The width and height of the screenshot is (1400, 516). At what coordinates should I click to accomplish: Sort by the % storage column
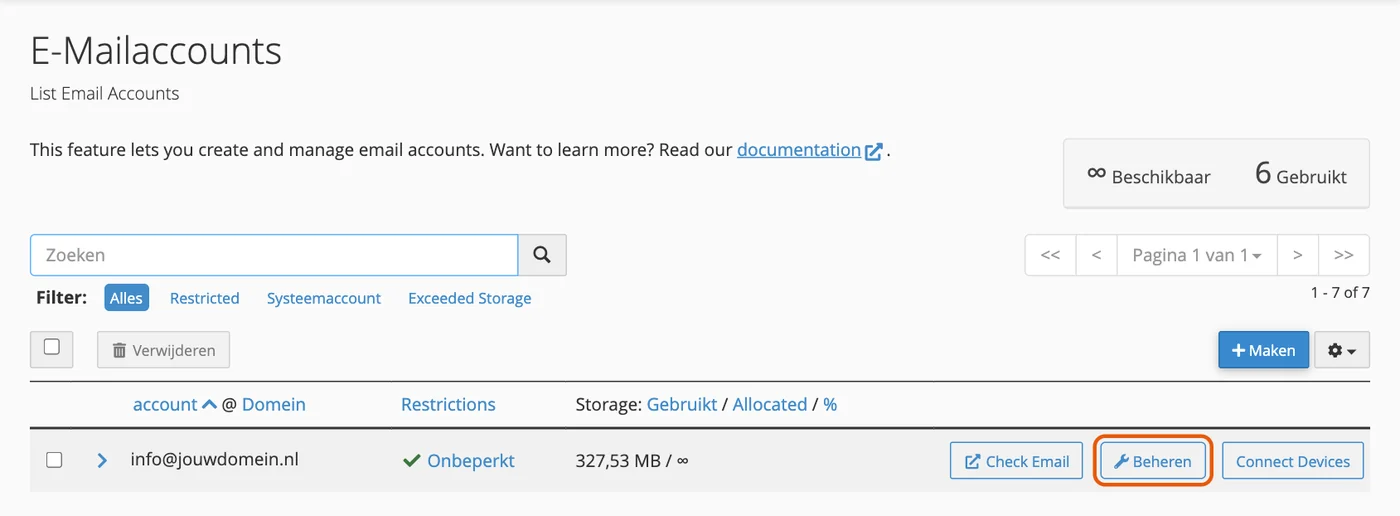[830, 404]
